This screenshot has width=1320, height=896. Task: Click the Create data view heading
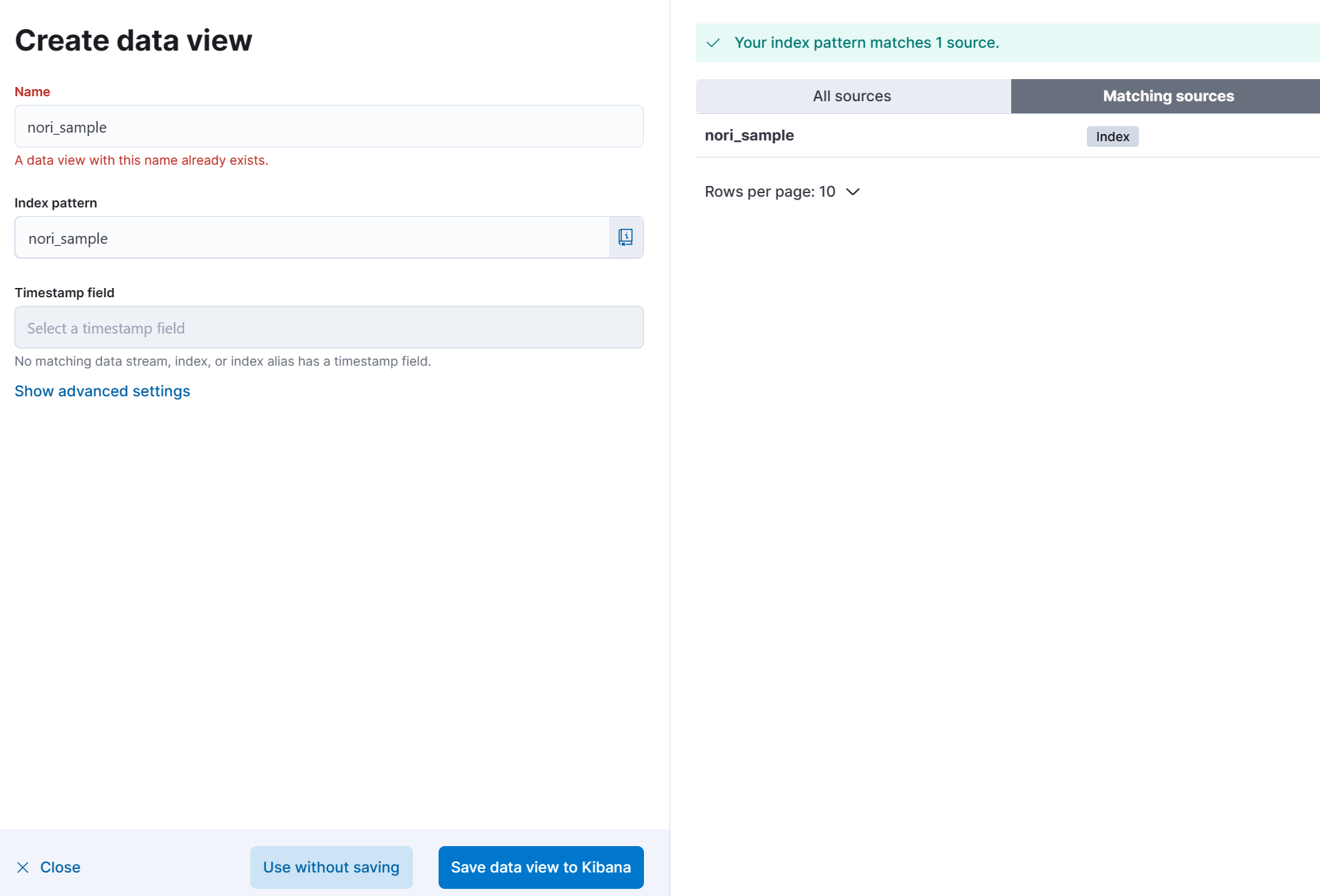coord(133,41)
